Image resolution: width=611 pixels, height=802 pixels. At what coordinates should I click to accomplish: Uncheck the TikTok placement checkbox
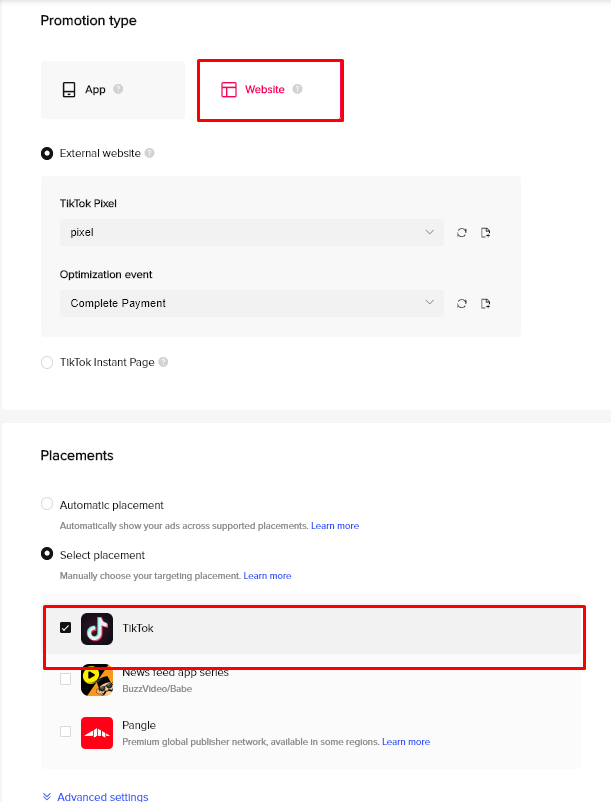coord(65,628)
